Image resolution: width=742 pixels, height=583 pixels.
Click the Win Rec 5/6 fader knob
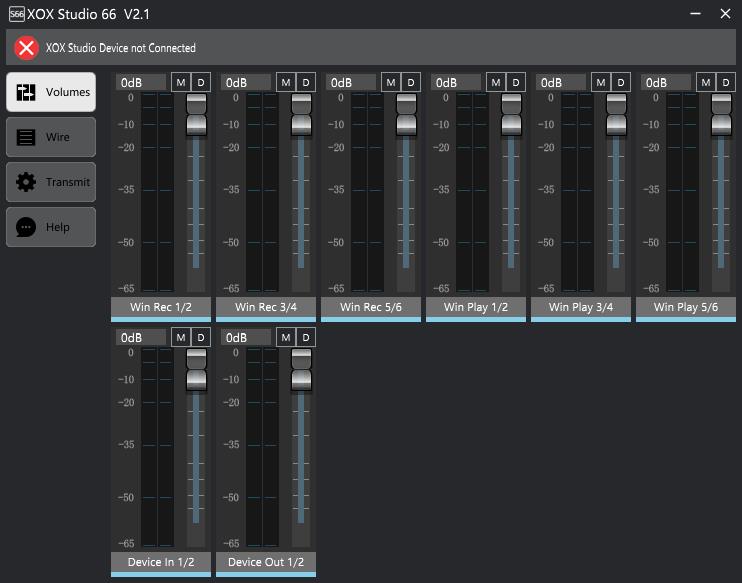[x=406, y=115]
